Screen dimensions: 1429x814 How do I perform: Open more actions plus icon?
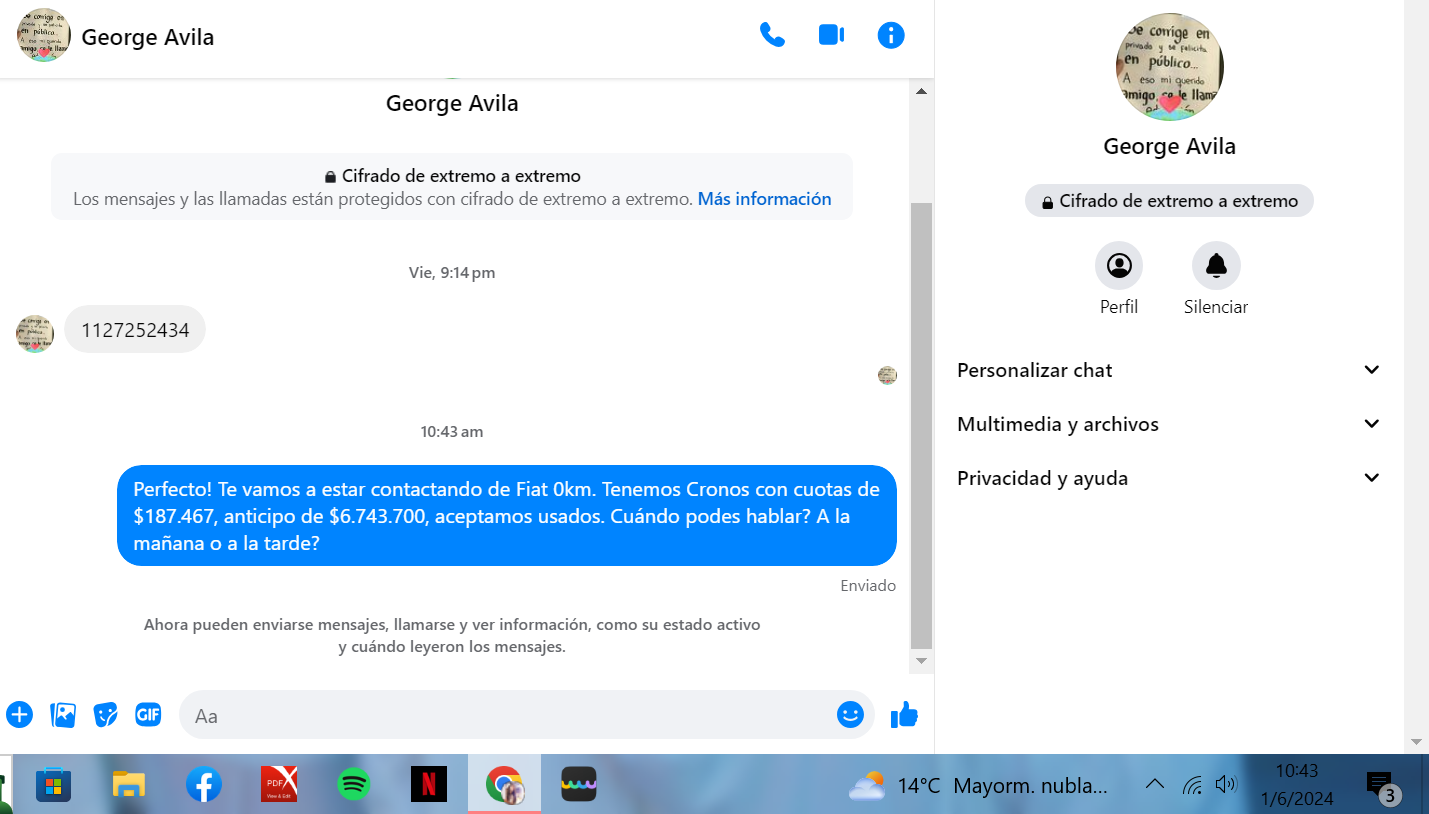(x=20, y=715)
